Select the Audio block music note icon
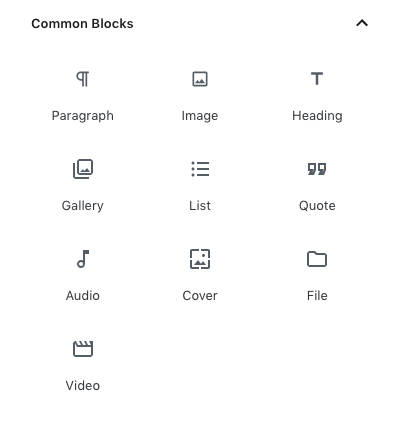This screenshot has height=432, width=400. tap(83, 259)
